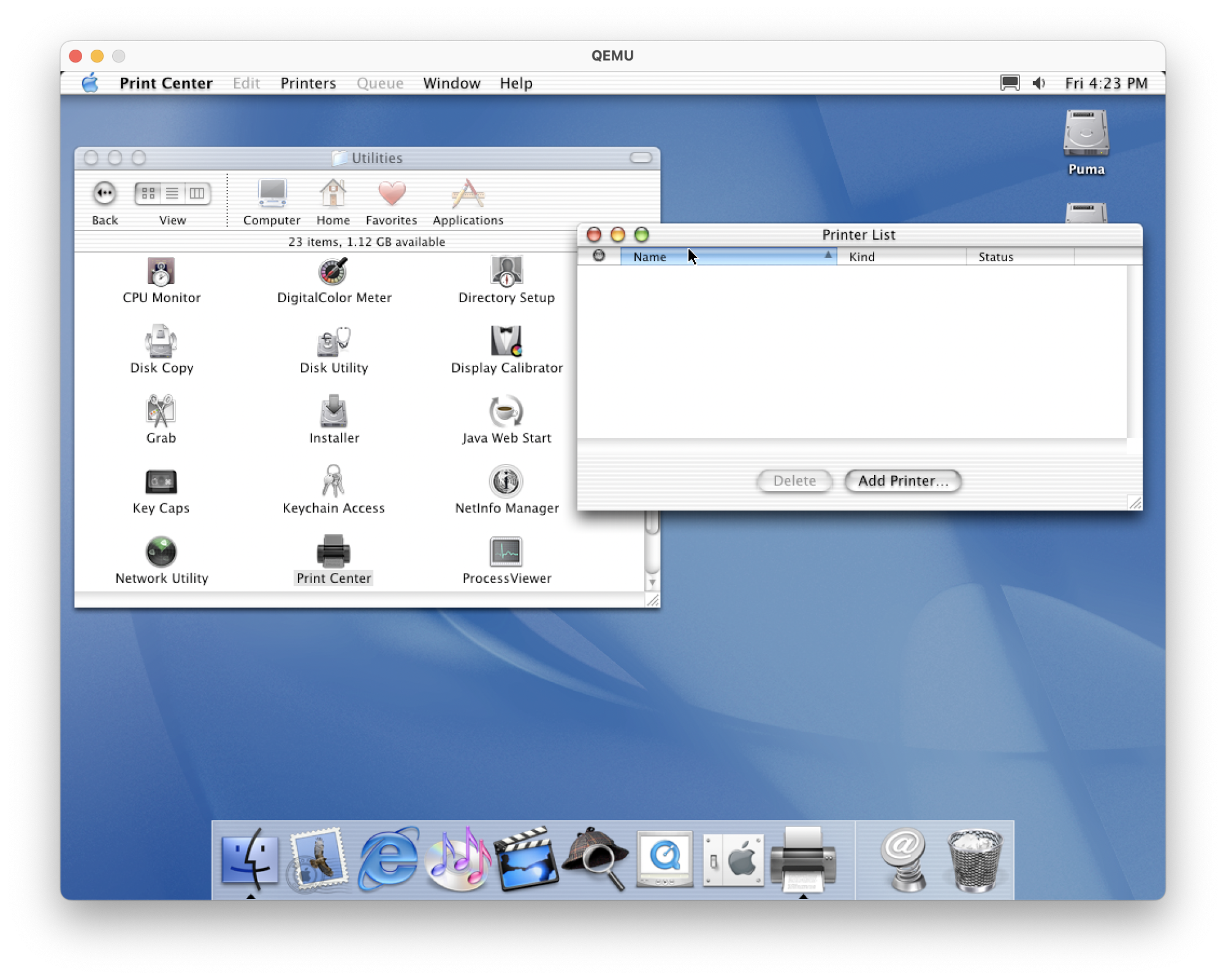Click Utilities window resize corner
The width and height of the screenshot is (1226, 980).
click(653, 601)
